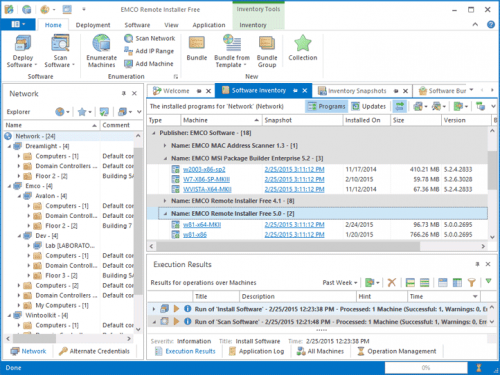Select the Lab [LABORATO... tree item
Image resolution: width=500 pixels, height=375 pixels.
(x=70, y=246)
